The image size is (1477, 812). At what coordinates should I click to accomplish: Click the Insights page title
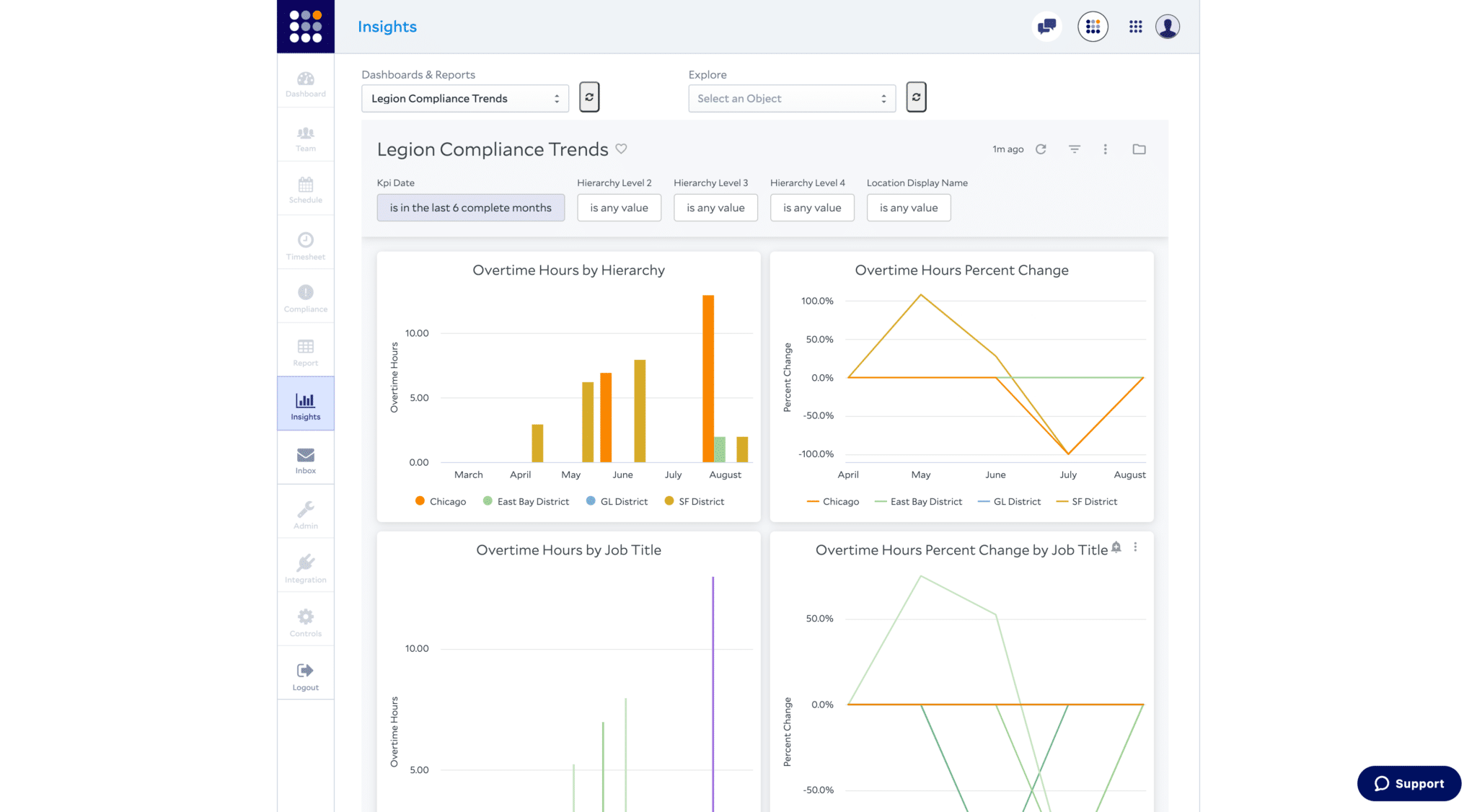click(x=387, y=27)
